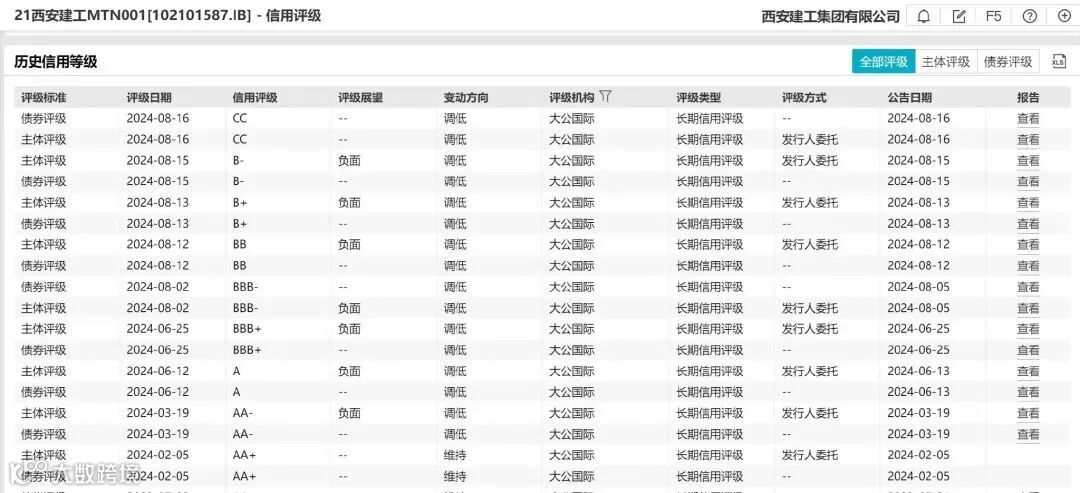1080x493 pixels.
Task: View report for 2024-08-16 主体评级 CC row
Action: (1028, 140)
